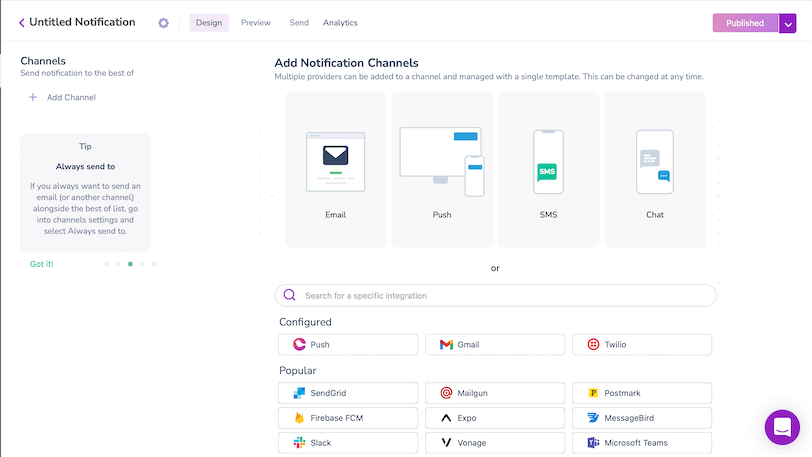Image resolution: width=812 pixels, height=457 pixels.
Task: Dismiss tip with Got it! link
Action: pos(42,264)
